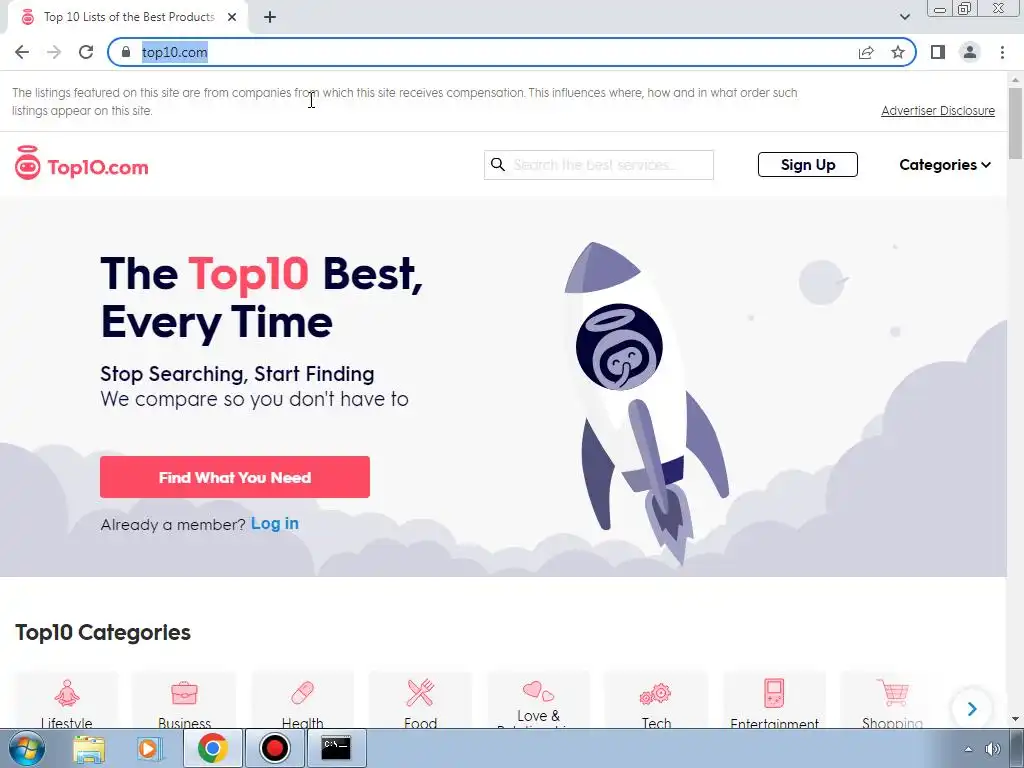Open the Chrome profile avatar
The image size is (1024, 768).
click(970, 52)
